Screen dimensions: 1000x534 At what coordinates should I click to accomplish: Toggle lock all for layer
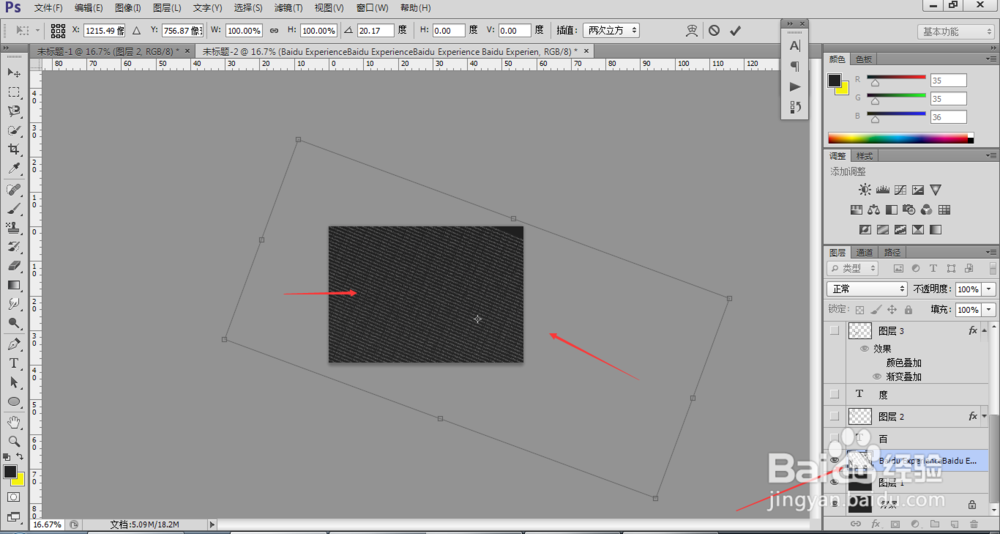pos(908,309)
